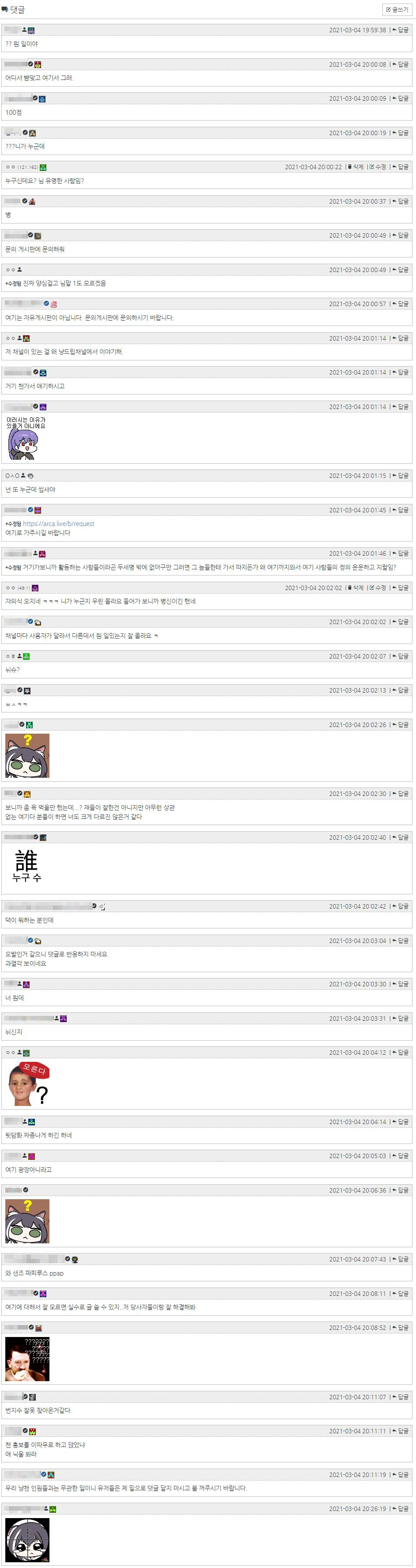Reply to the 19:59:38 comment
This screenshot has height=1568, width=416.
(400, 30)
